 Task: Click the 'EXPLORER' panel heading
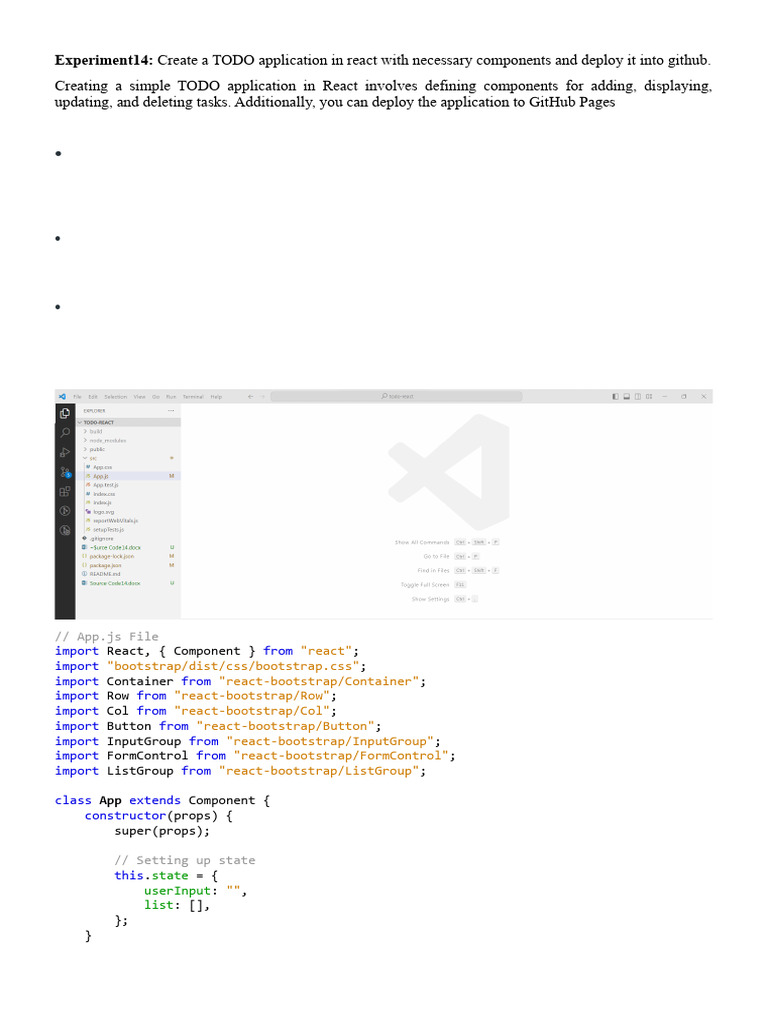click(94, 411)
